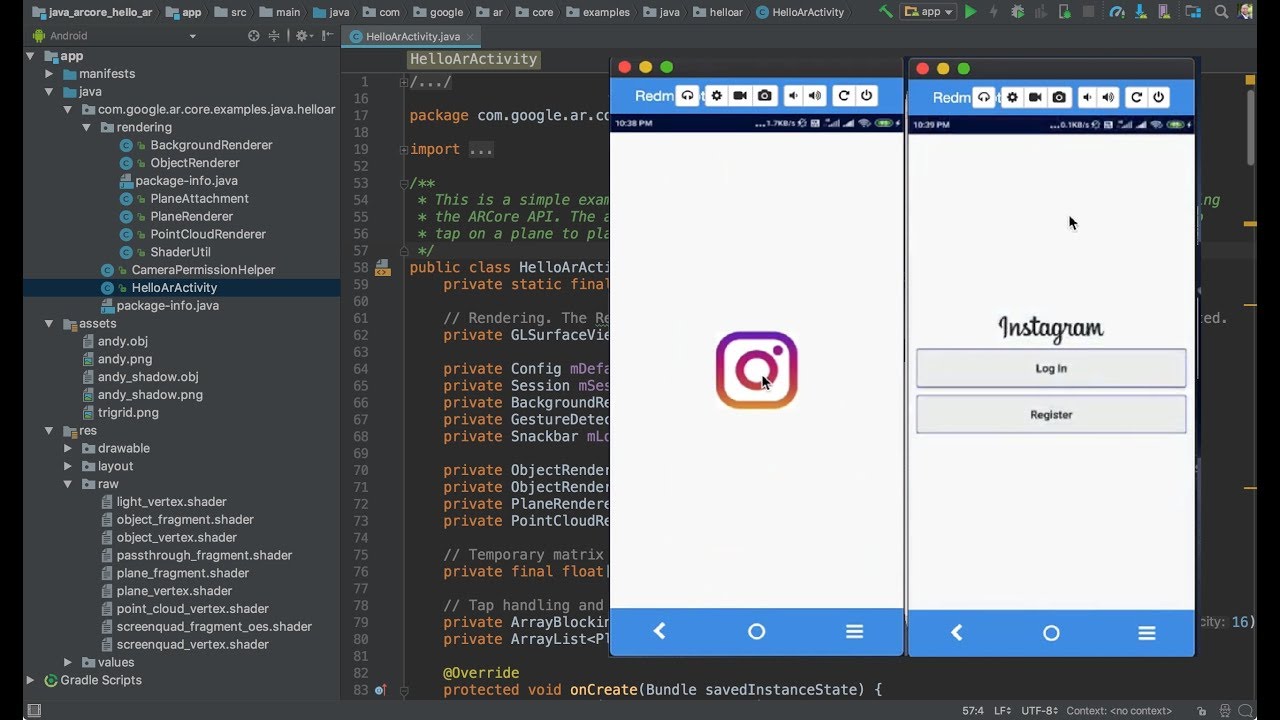Open plane_fragment.shader file
Image resolution: width=1280 pixels, height=720 pixels.
click(x=183, y=573)
